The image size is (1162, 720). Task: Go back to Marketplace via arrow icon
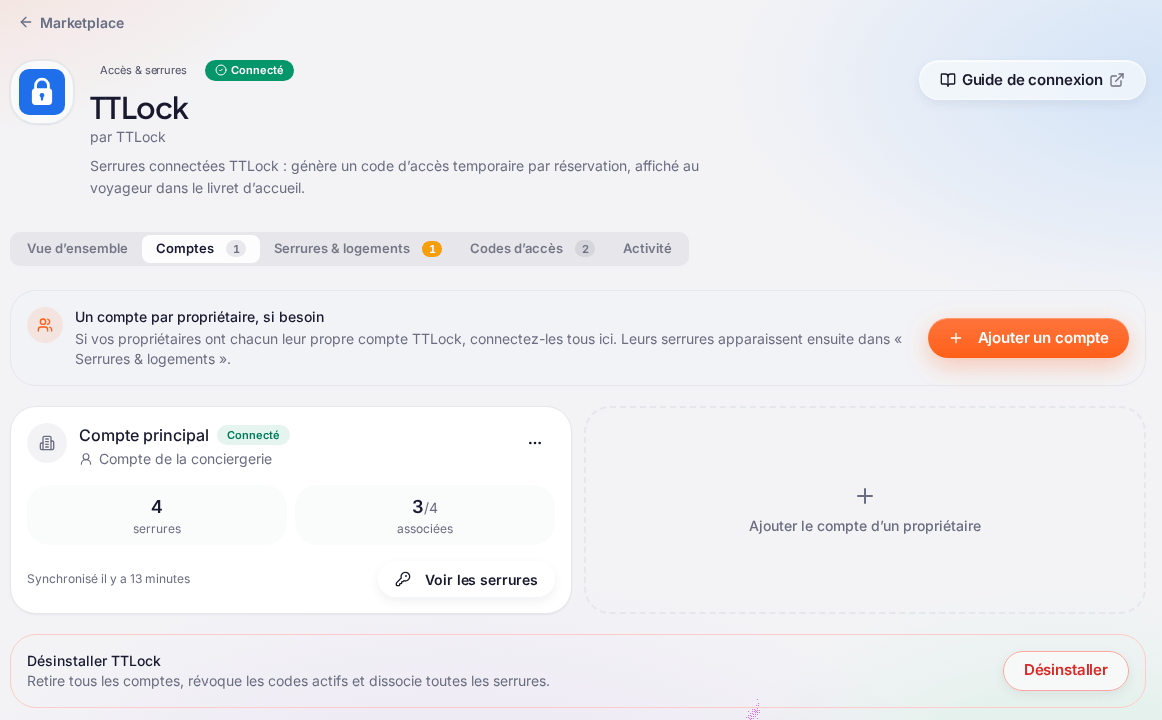tap(25, 22)
